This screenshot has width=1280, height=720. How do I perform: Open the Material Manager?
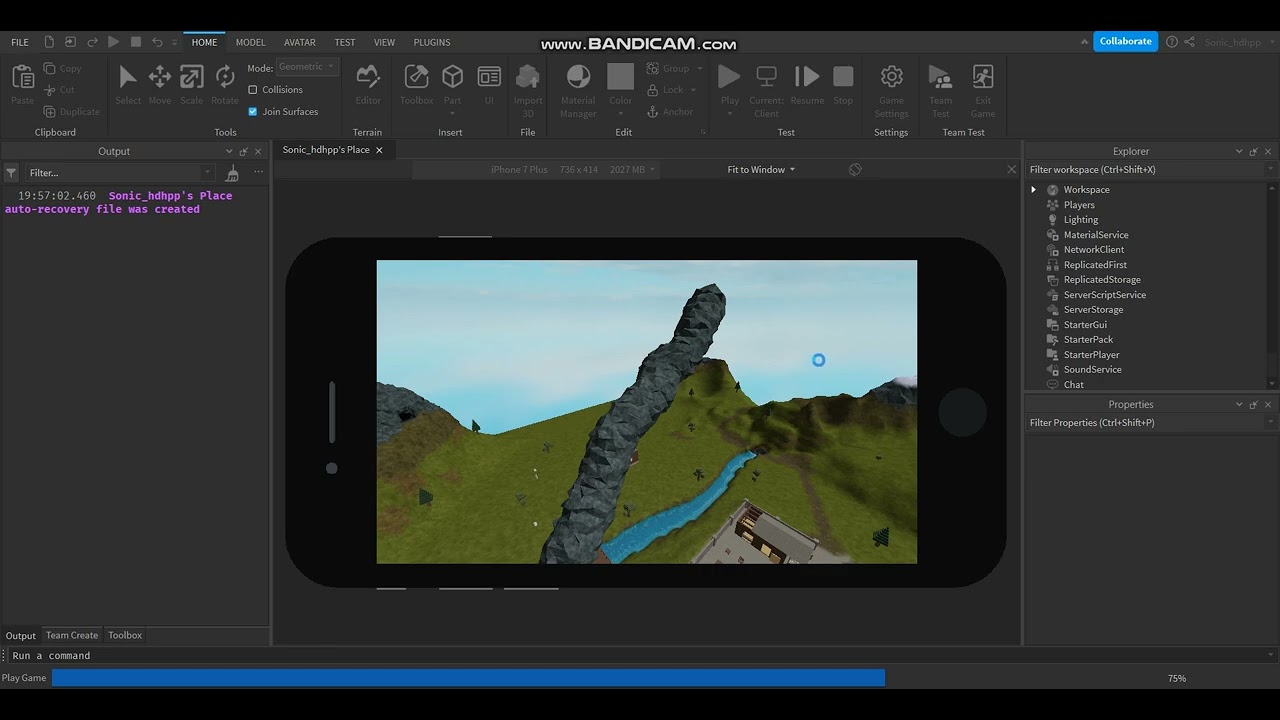[x=578, y=77]
